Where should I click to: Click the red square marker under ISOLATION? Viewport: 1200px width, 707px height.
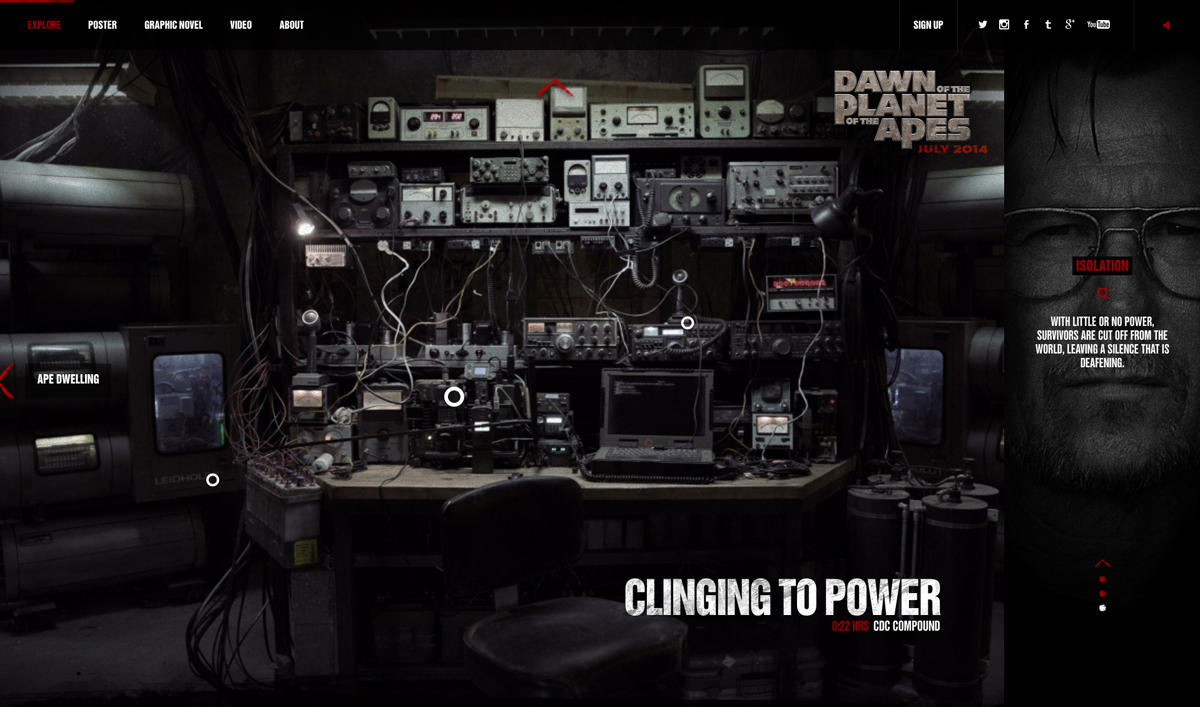pyautogui.click(x=1102, y=293)
